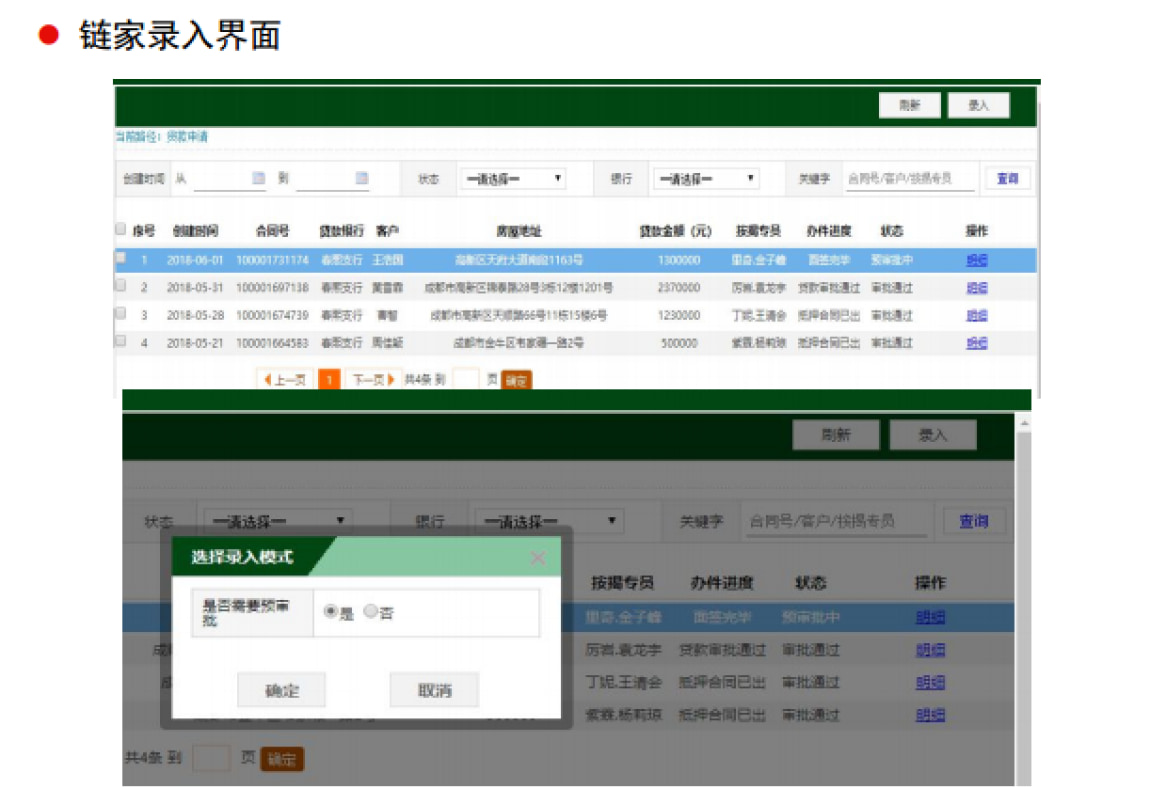This screenshot has height=805, width=1150.
Task: Tick the select-all checkbox in the table header
Action: (120, 229)
